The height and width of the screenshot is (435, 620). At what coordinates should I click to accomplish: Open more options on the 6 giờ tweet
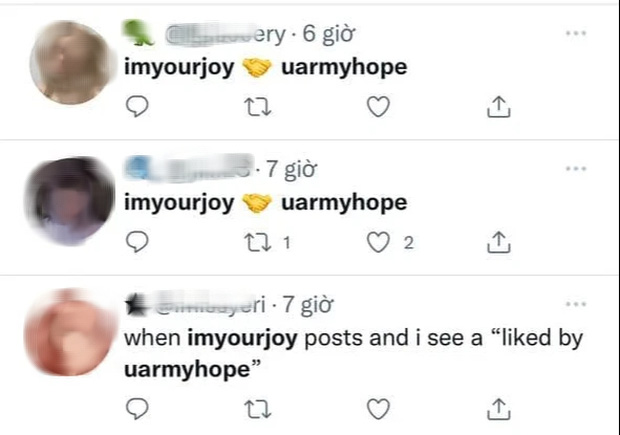click(x=576, y=33)
